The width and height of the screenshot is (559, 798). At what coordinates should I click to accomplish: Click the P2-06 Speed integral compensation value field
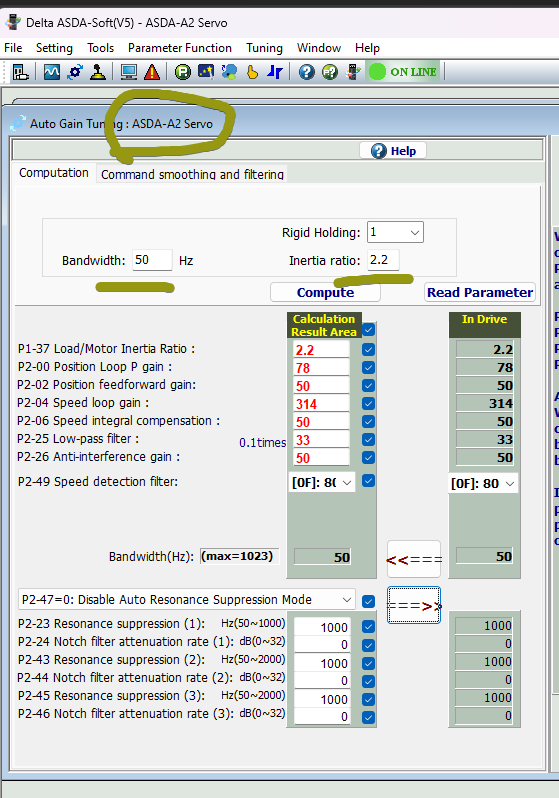tap(322, 421)
